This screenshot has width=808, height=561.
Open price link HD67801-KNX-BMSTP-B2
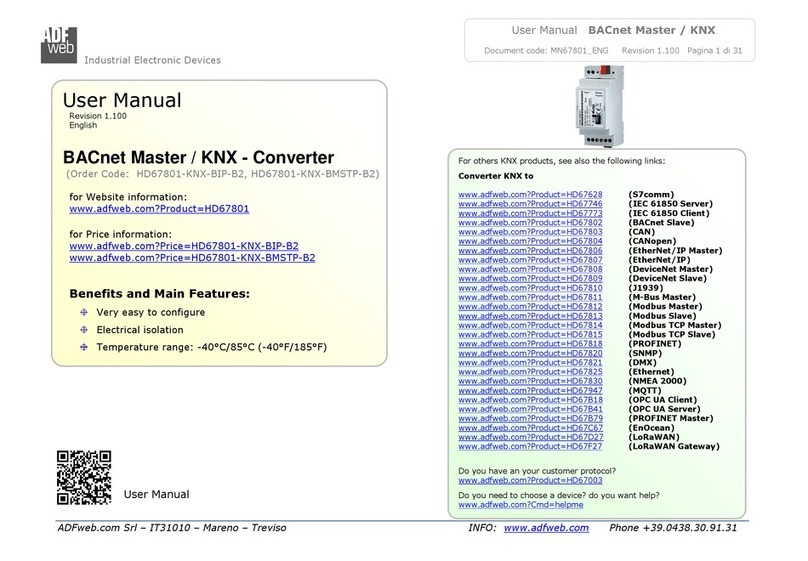pyautogui.click(x=192, y=258)
